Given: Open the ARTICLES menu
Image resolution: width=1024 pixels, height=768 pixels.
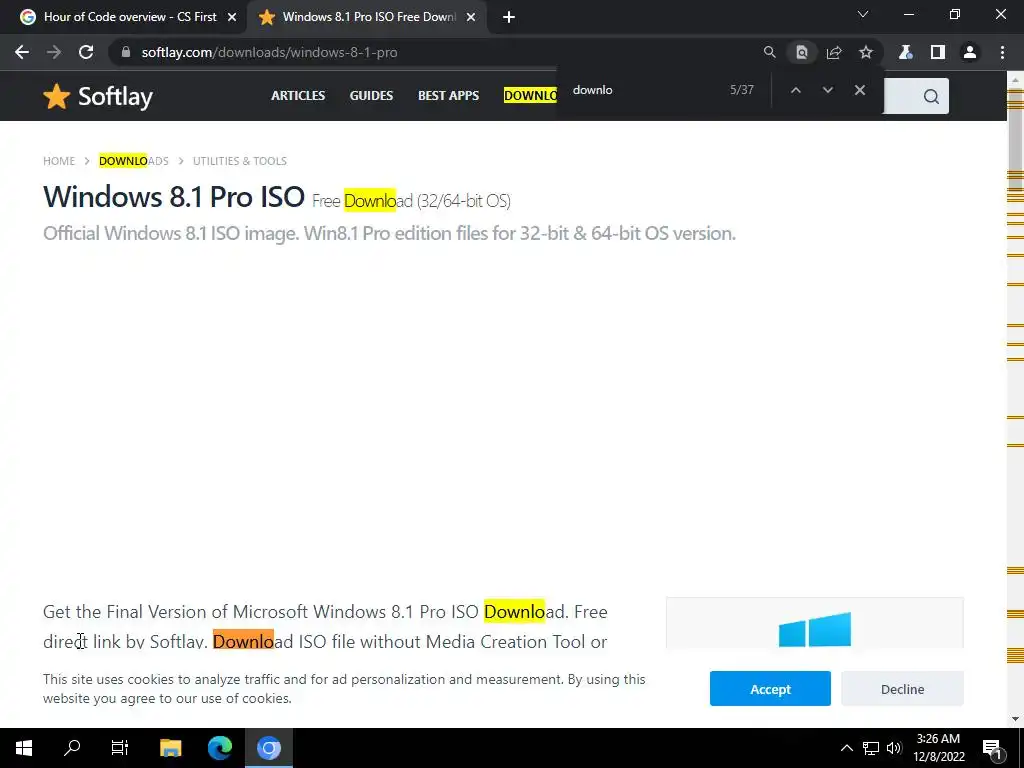Looking at the screenshot, I should click(x=298, y=95).
